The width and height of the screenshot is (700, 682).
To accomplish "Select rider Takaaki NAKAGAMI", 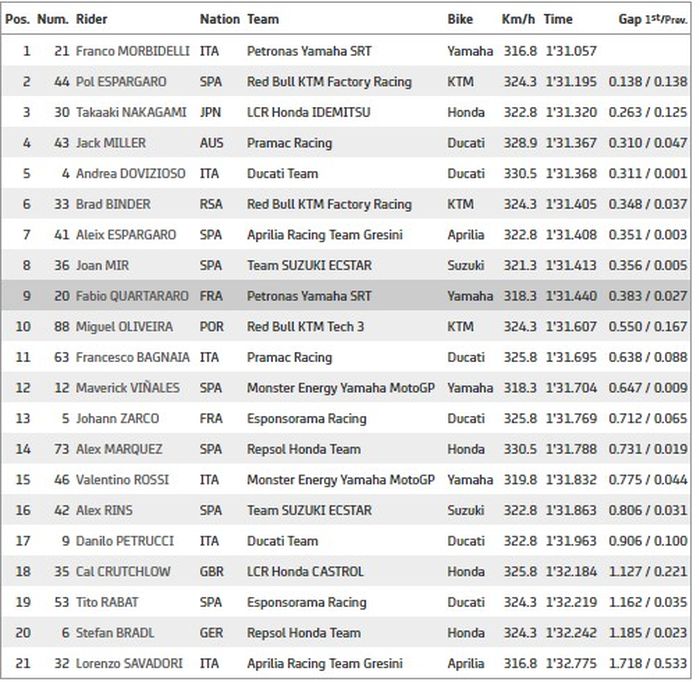I will point(131,112).
